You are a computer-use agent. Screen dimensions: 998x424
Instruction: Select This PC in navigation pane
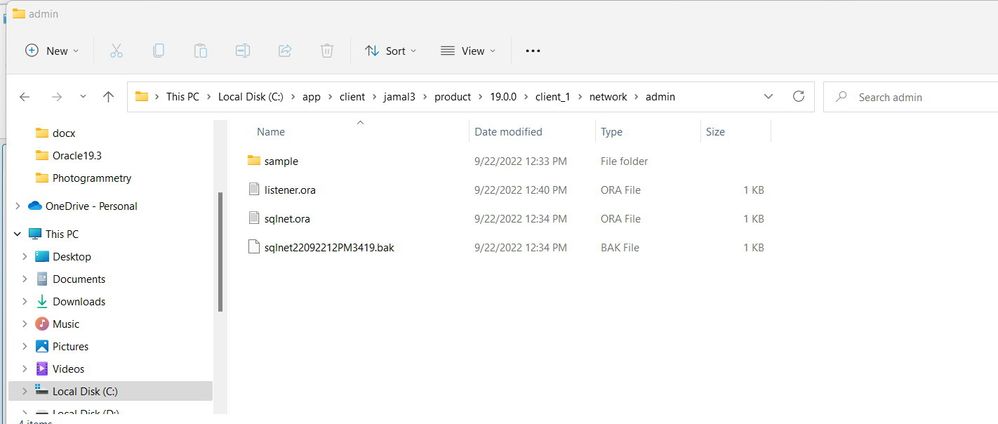[x=62, y=234]
